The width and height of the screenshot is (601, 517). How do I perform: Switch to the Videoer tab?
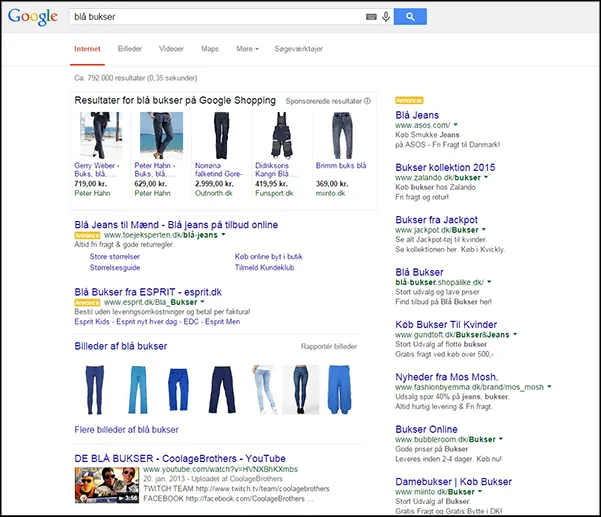171,49
